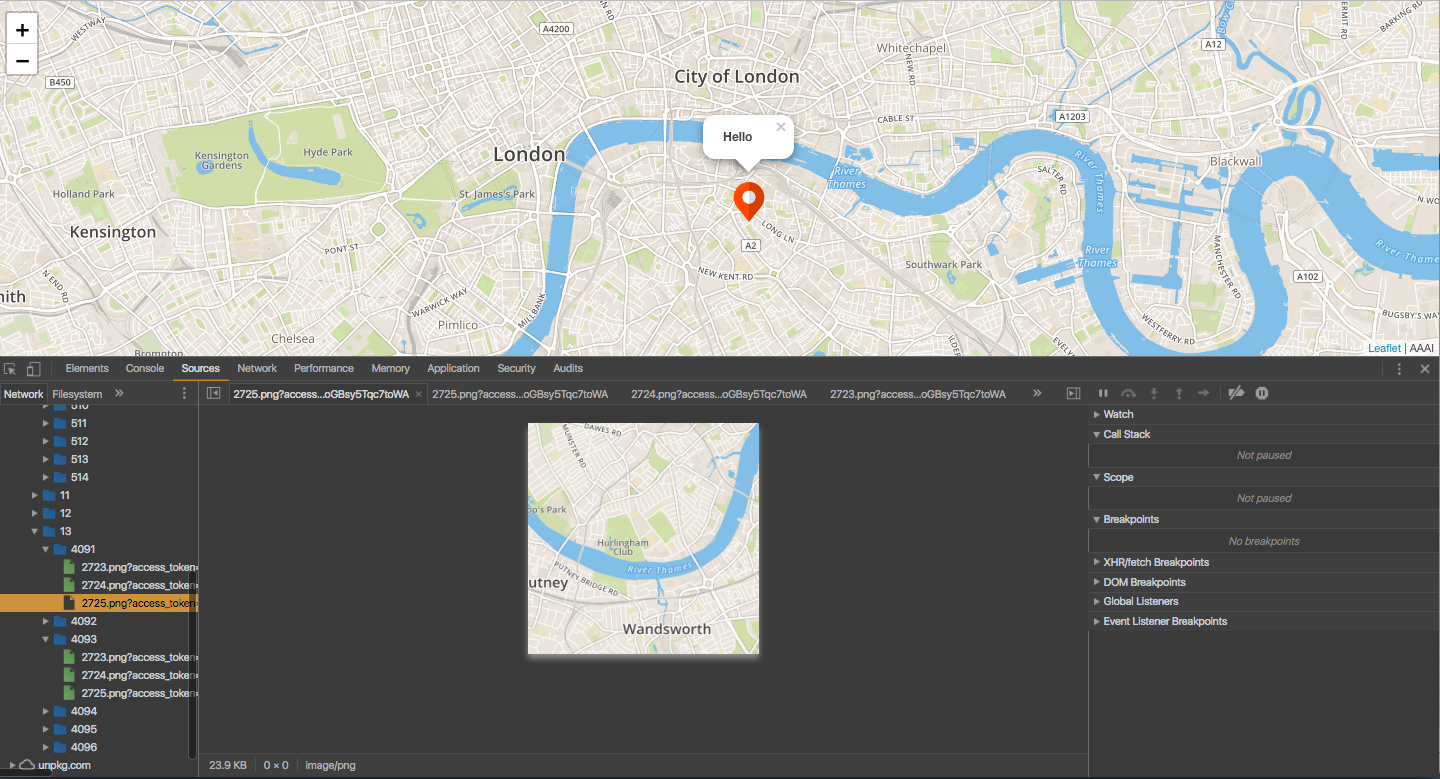The width and height of the screenshot is (1440, 779).
Task: Deactivate all breakpoints
Action: pyautogui.click(x=1236, y=392)
